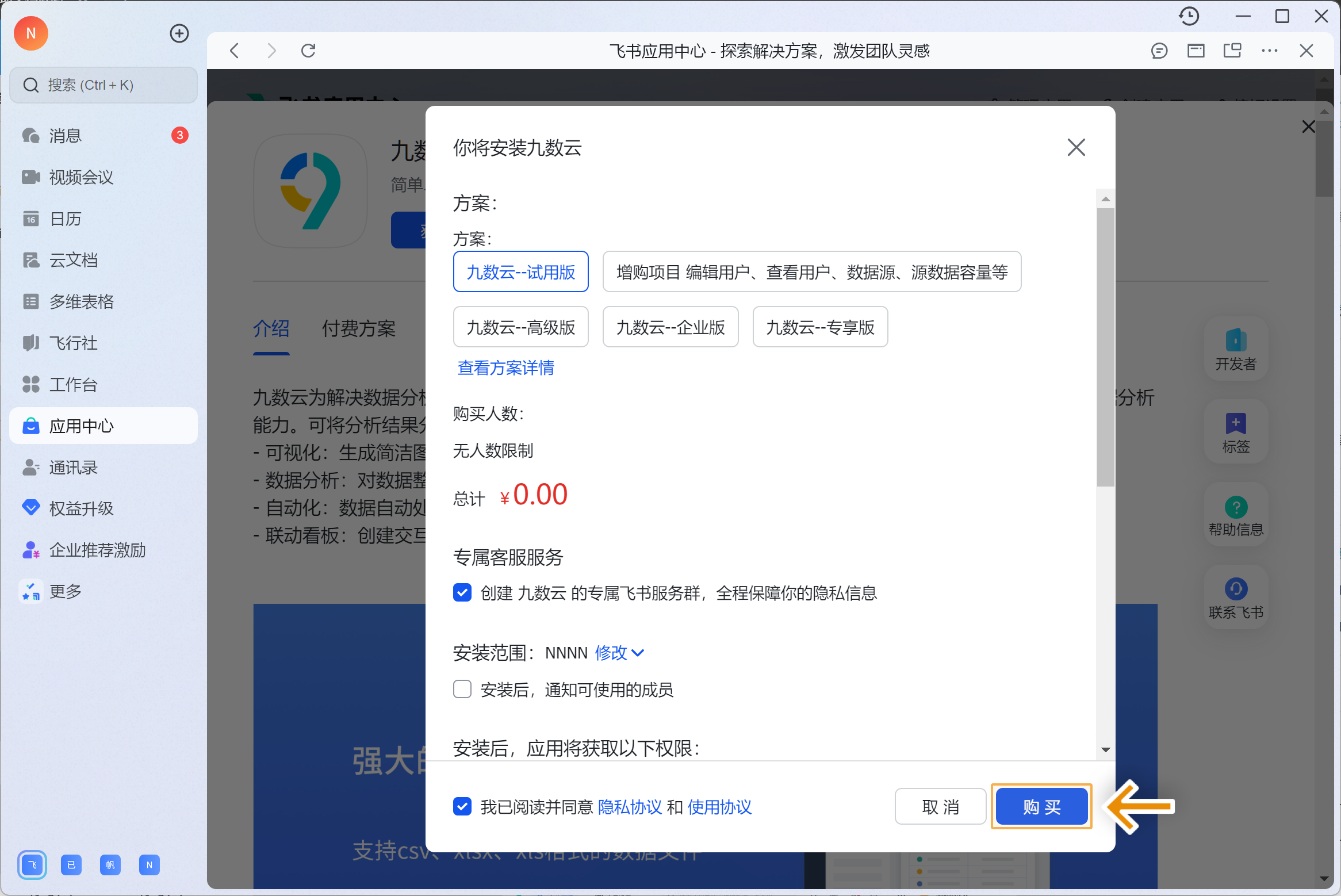
Task: Go back in the app browser
Action: tap(235, 51)
